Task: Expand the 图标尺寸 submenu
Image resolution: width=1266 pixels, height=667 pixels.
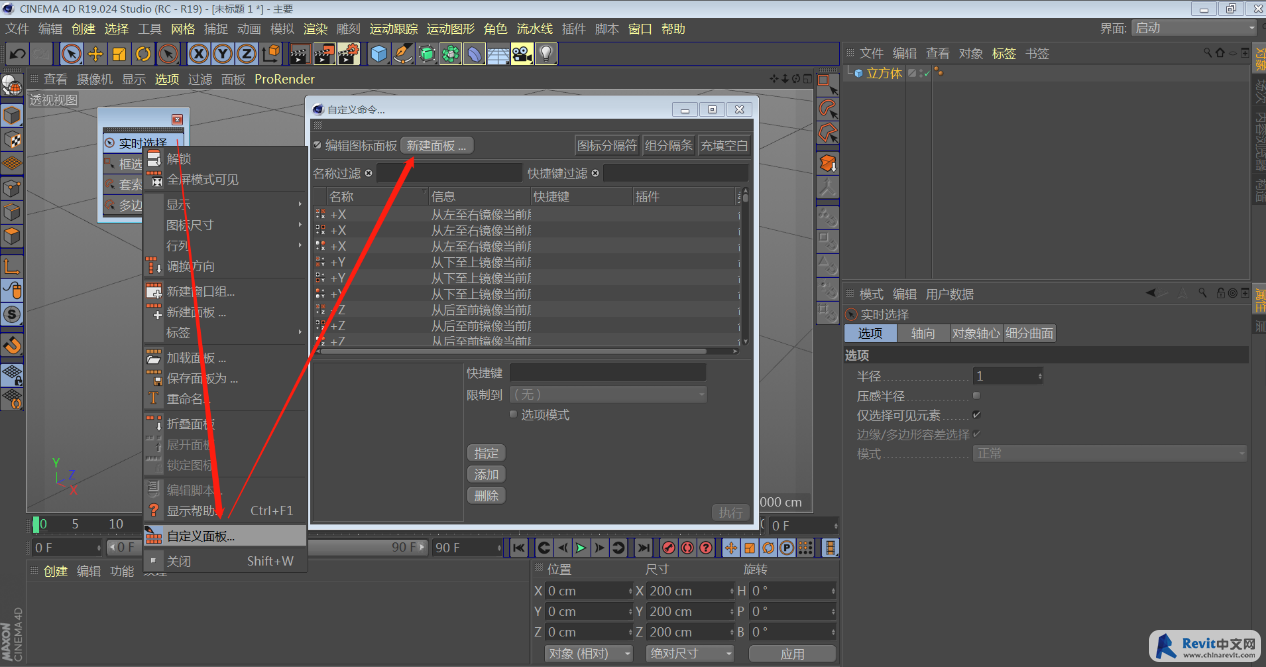Action: click(226, 225)
